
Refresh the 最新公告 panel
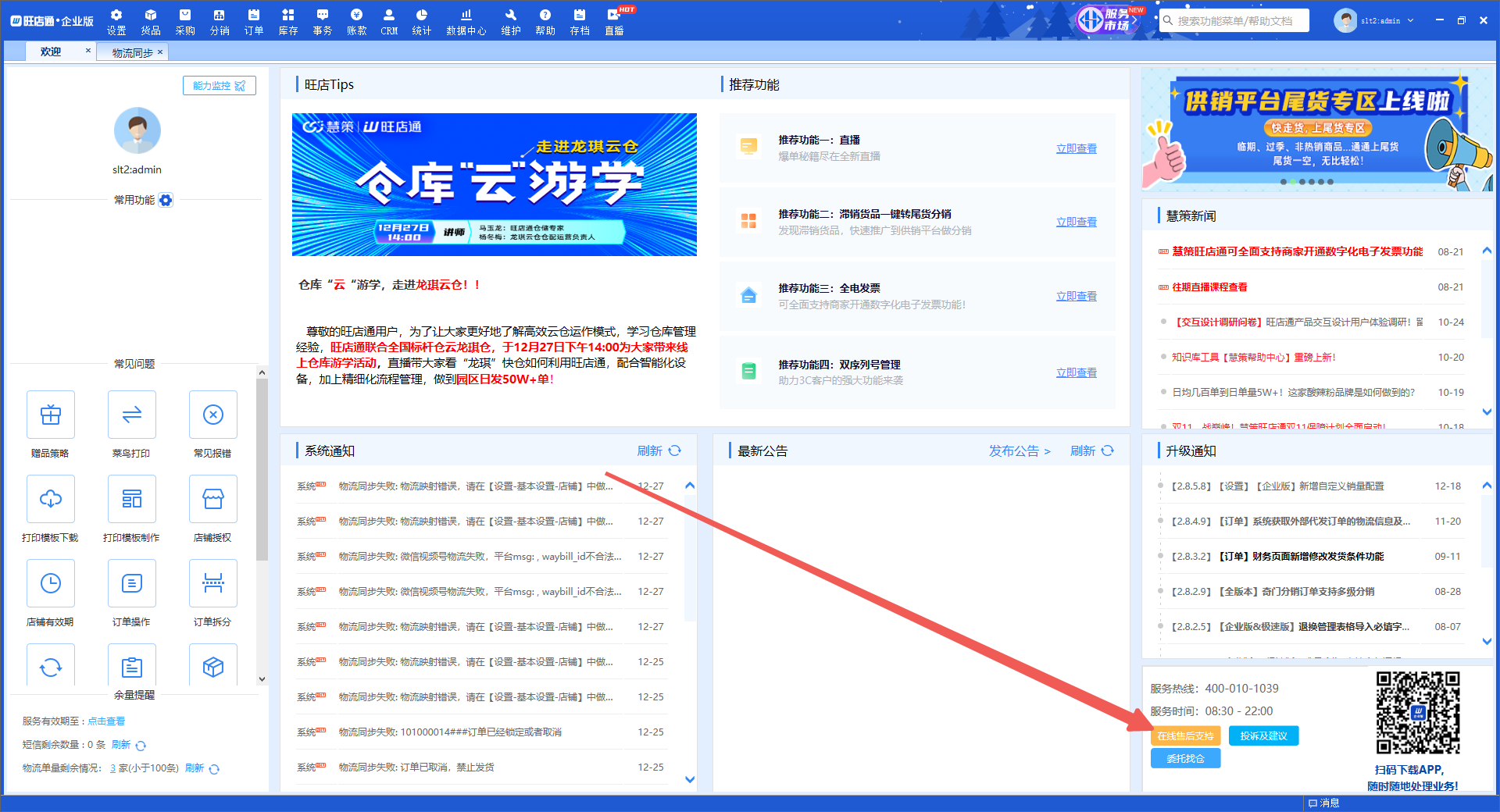(x=1091, y=451)
